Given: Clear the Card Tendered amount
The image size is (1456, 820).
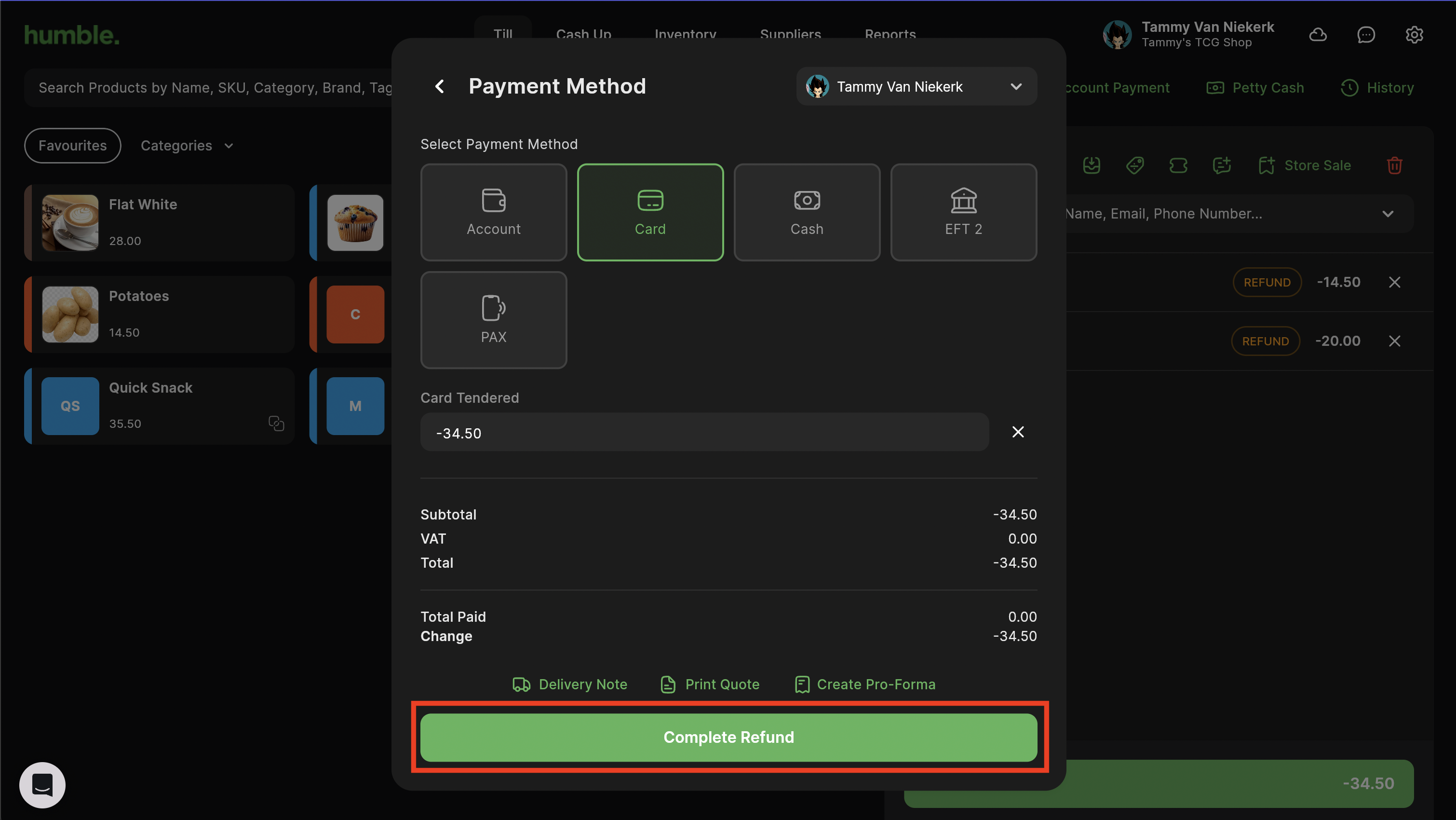Looking at the screenshot, I should click(1017, 432).
